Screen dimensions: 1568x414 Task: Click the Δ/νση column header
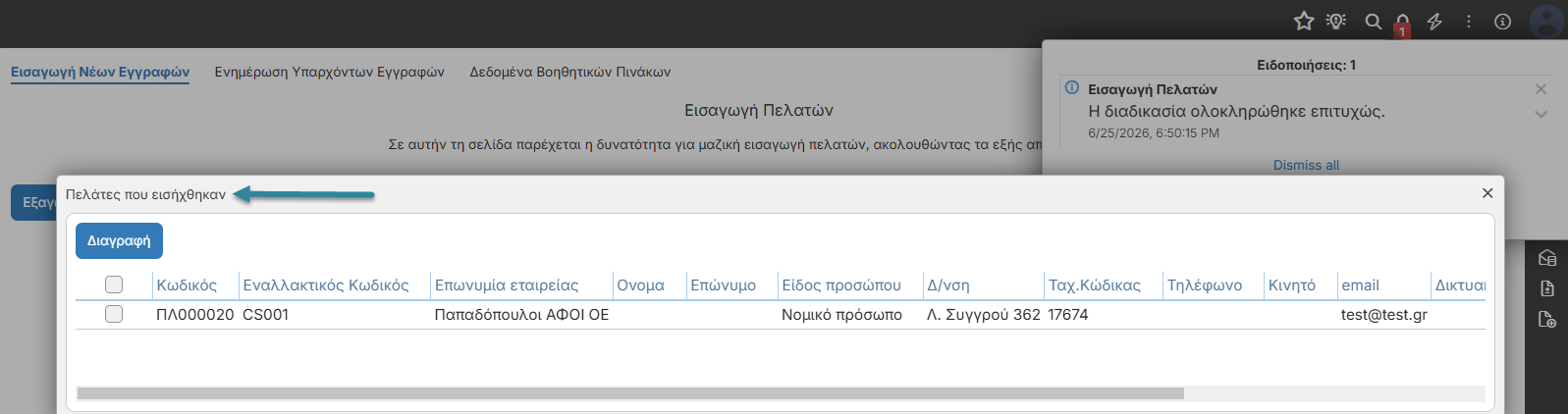pos(948,285)
